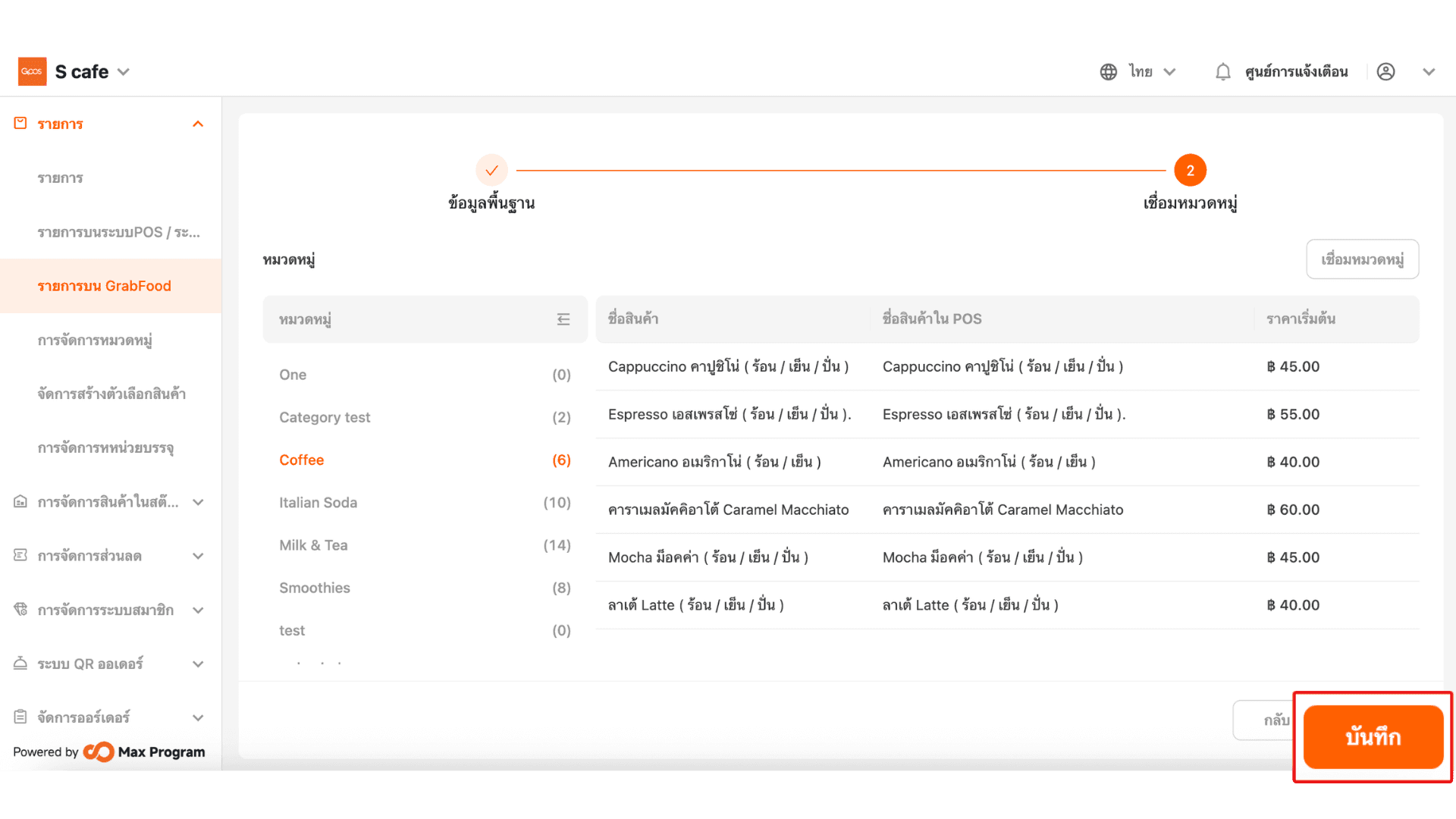Image resolution: width=1456 pixels, height=819 pixels.
Task: Select the Category test category
Action: click(x=425, y=417)
